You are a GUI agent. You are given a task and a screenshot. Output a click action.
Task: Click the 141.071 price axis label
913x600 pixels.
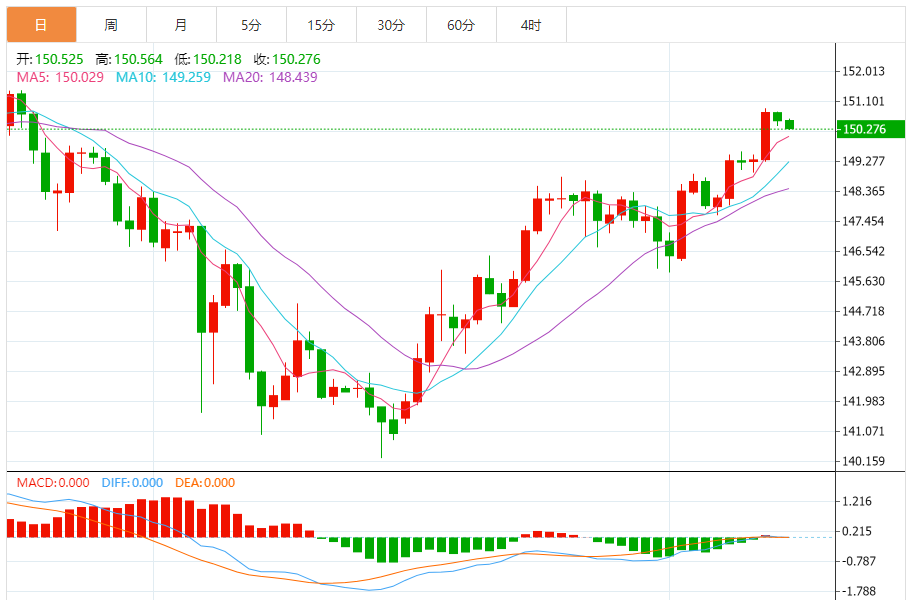(864, 431)
